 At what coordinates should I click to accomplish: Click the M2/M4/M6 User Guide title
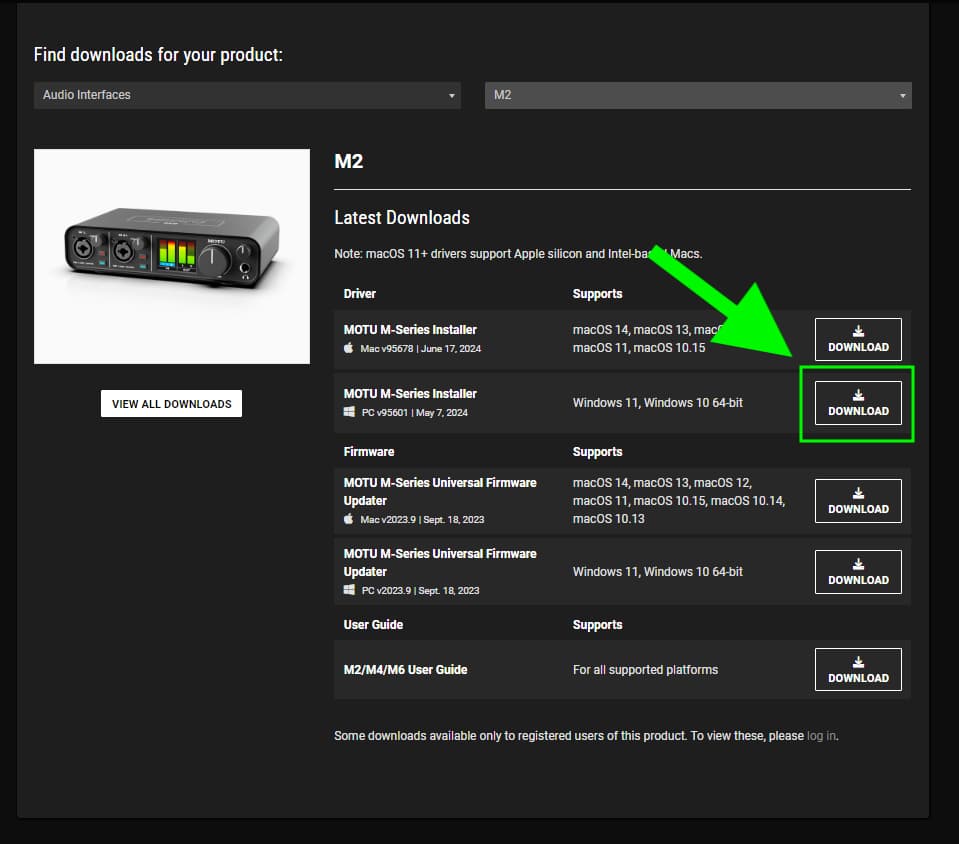pos(405,670)
